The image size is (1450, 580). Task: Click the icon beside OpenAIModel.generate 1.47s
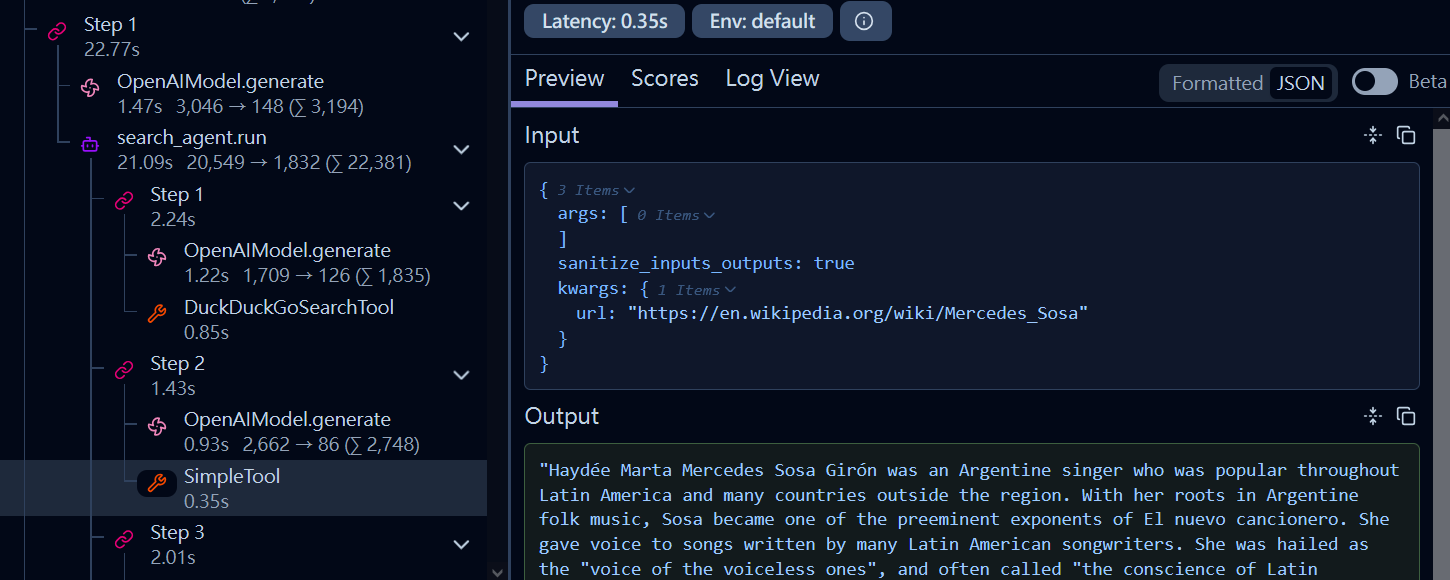click(90, 88)
